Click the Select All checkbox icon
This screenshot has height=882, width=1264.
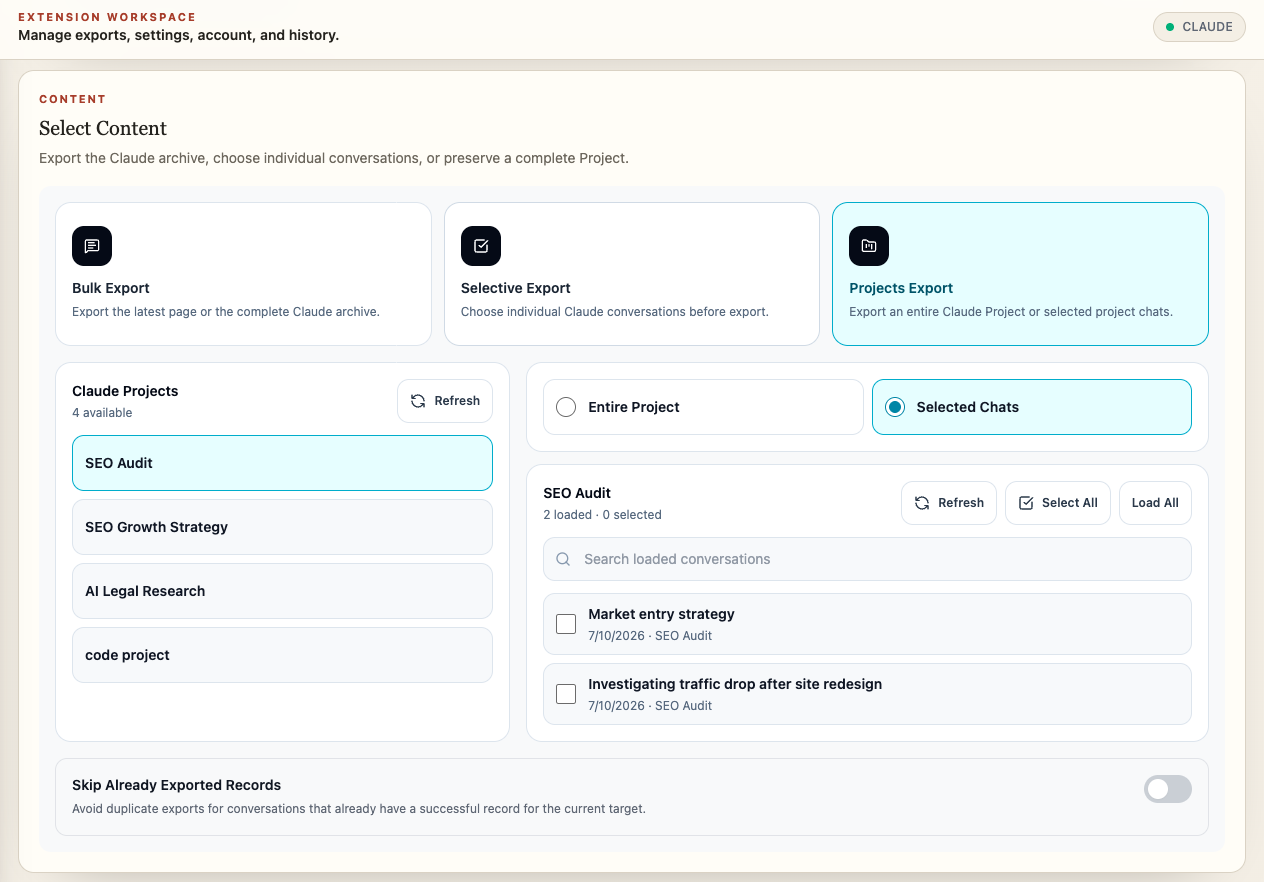pyautogui.click(x=1026, y=503)
